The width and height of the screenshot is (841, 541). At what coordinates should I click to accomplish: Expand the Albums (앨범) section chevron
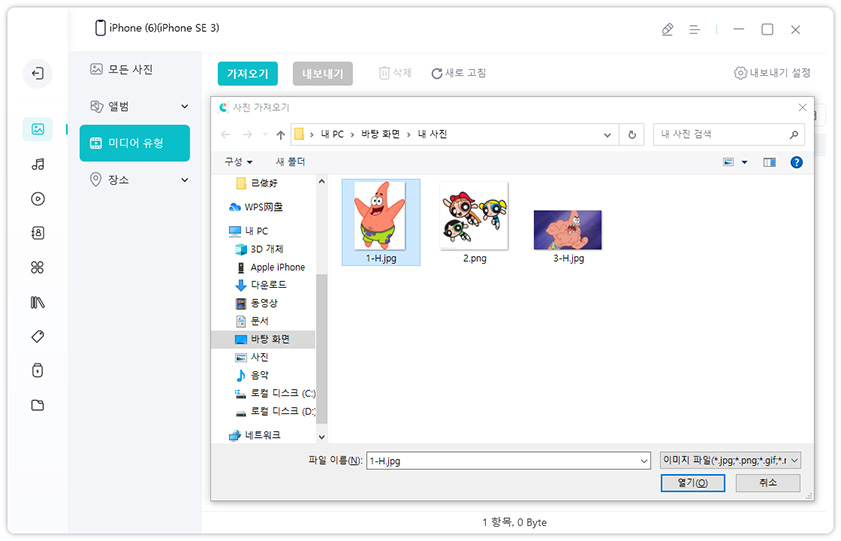(x=185, y=106)
